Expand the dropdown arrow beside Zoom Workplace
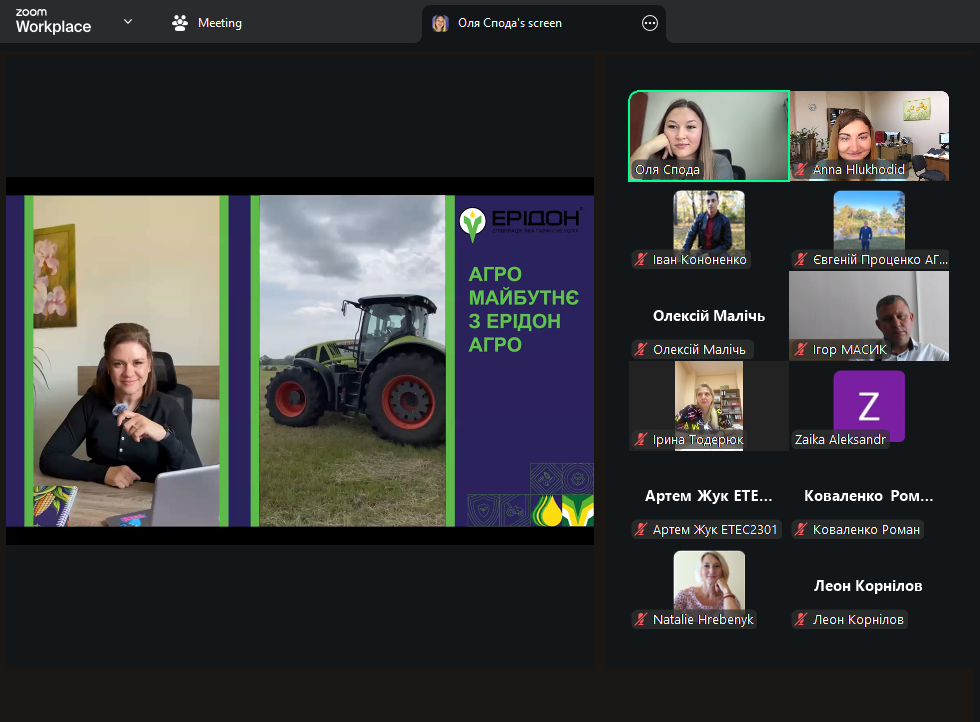 128,22
